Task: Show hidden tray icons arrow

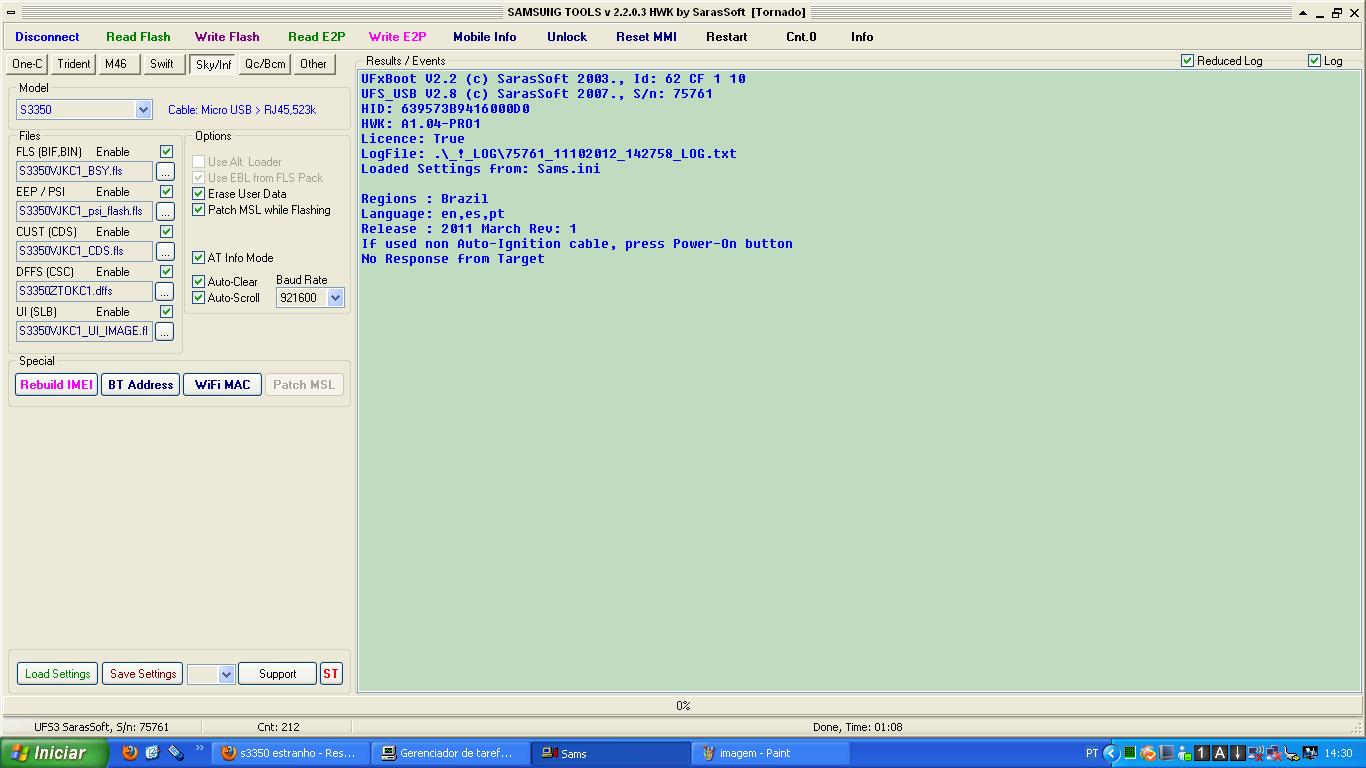Action: [1111, 753]
